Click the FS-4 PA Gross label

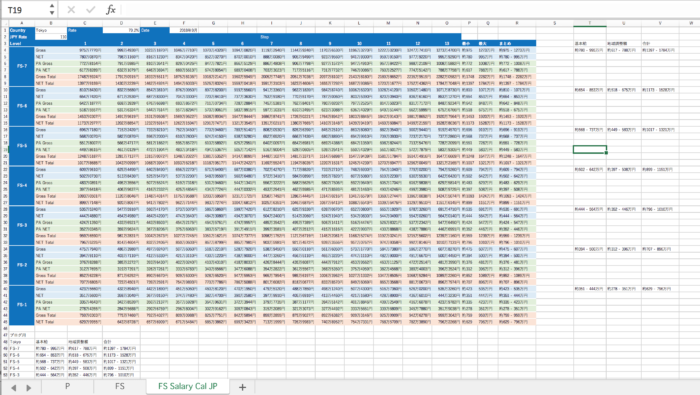click(51, 183)
